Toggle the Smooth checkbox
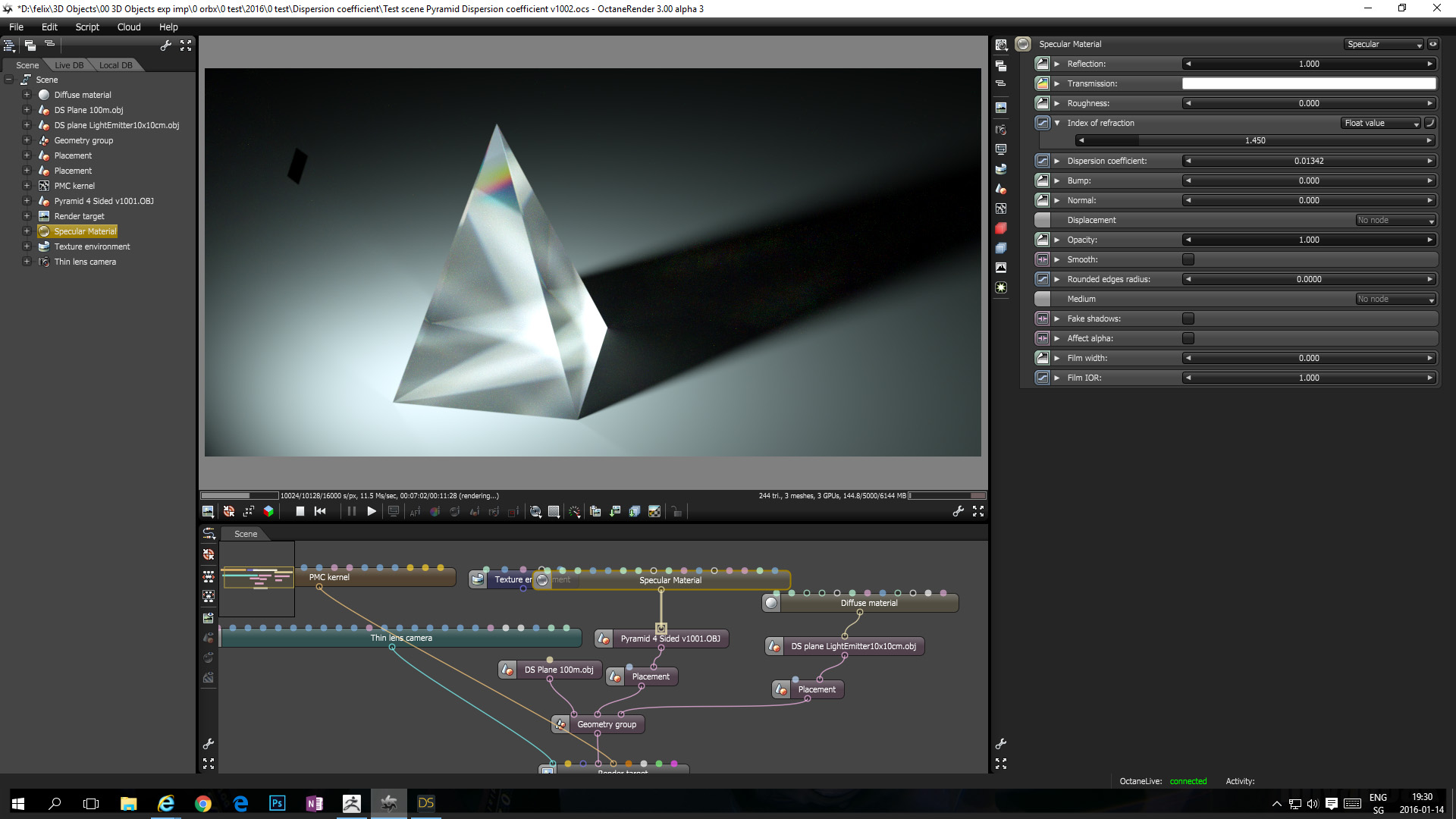This screenshot has height=819, width=1456. click(x=1188, y=259)
